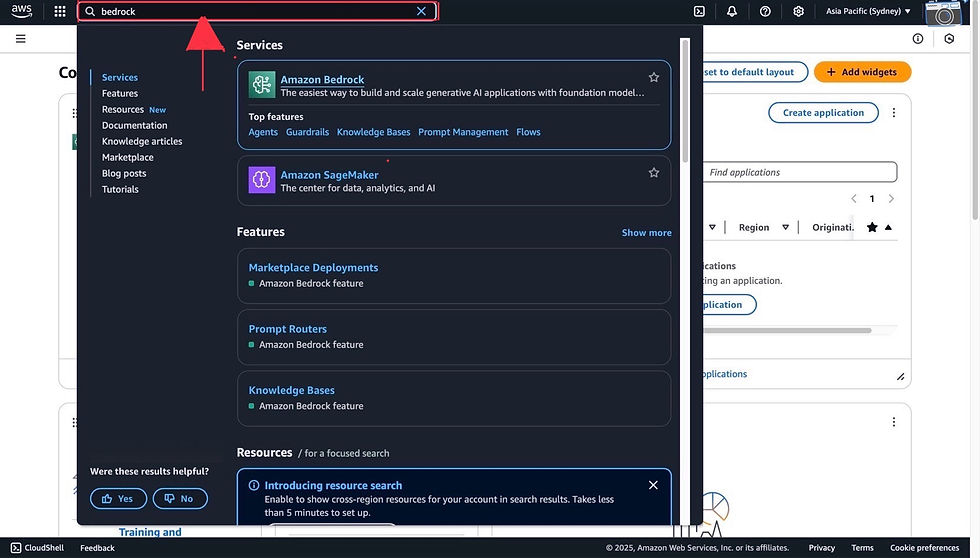980x558 pixels.
Task: Open the Training and link
Action: click(x=150, y=532)
